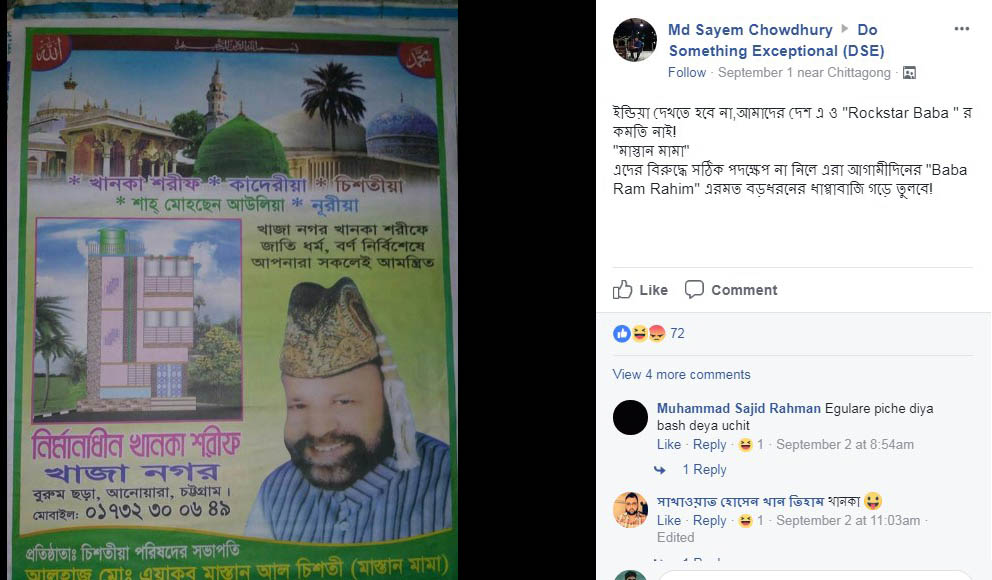Click Md Sayem Chowdhury's profile picture

[x=635, y=40]
